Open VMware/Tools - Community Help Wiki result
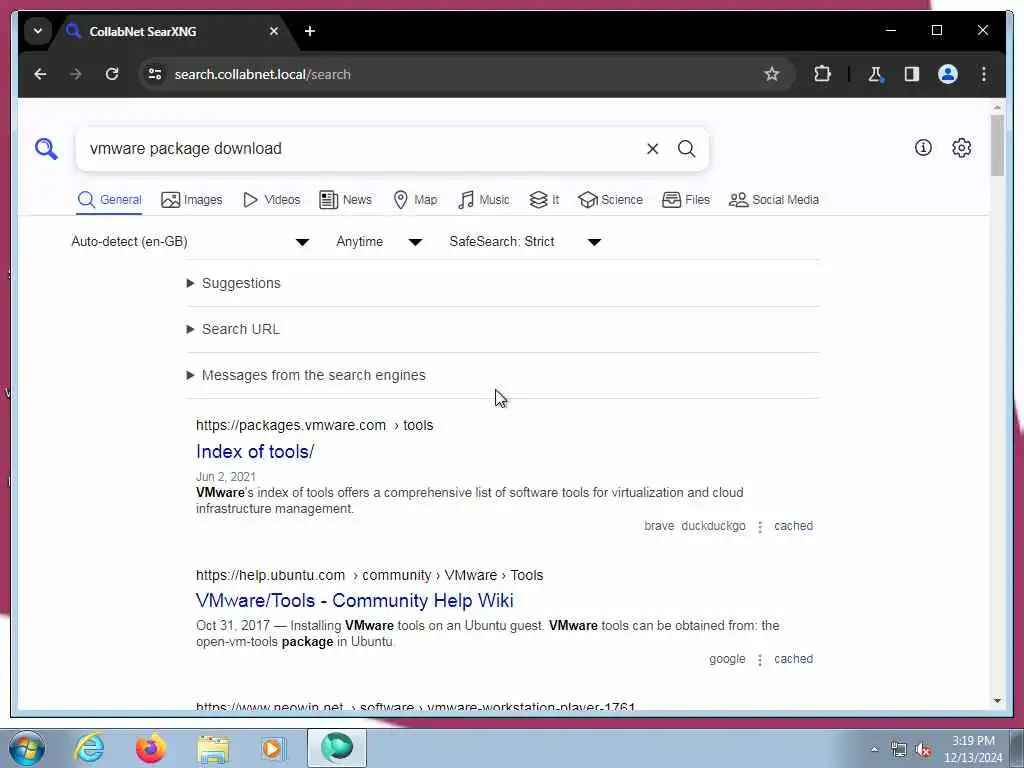1024x768 pixels. pos(355,601)
